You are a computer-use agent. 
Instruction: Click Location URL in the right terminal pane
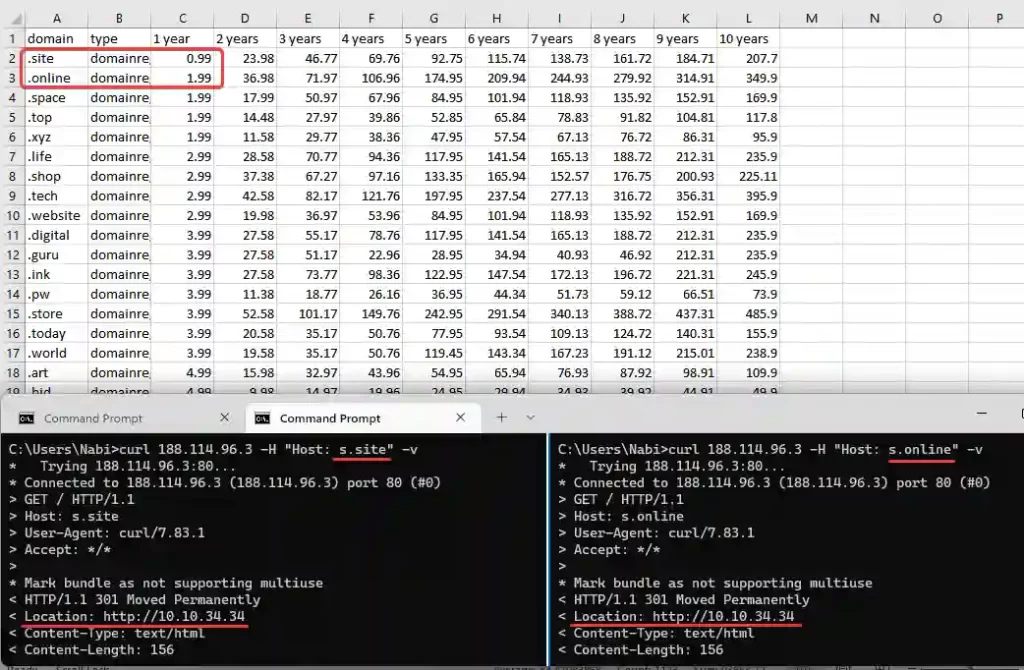[723, 616]
